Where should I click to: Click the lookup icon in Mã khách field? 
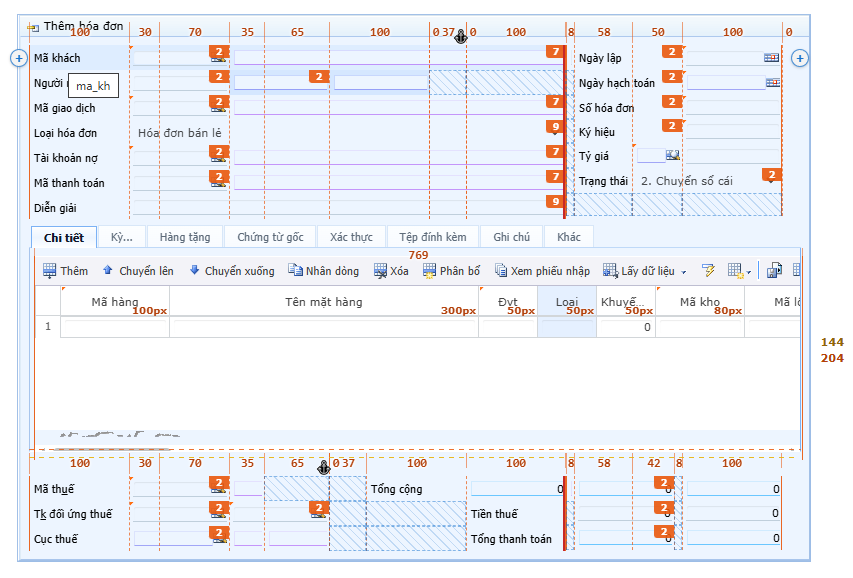pos(219,59)
